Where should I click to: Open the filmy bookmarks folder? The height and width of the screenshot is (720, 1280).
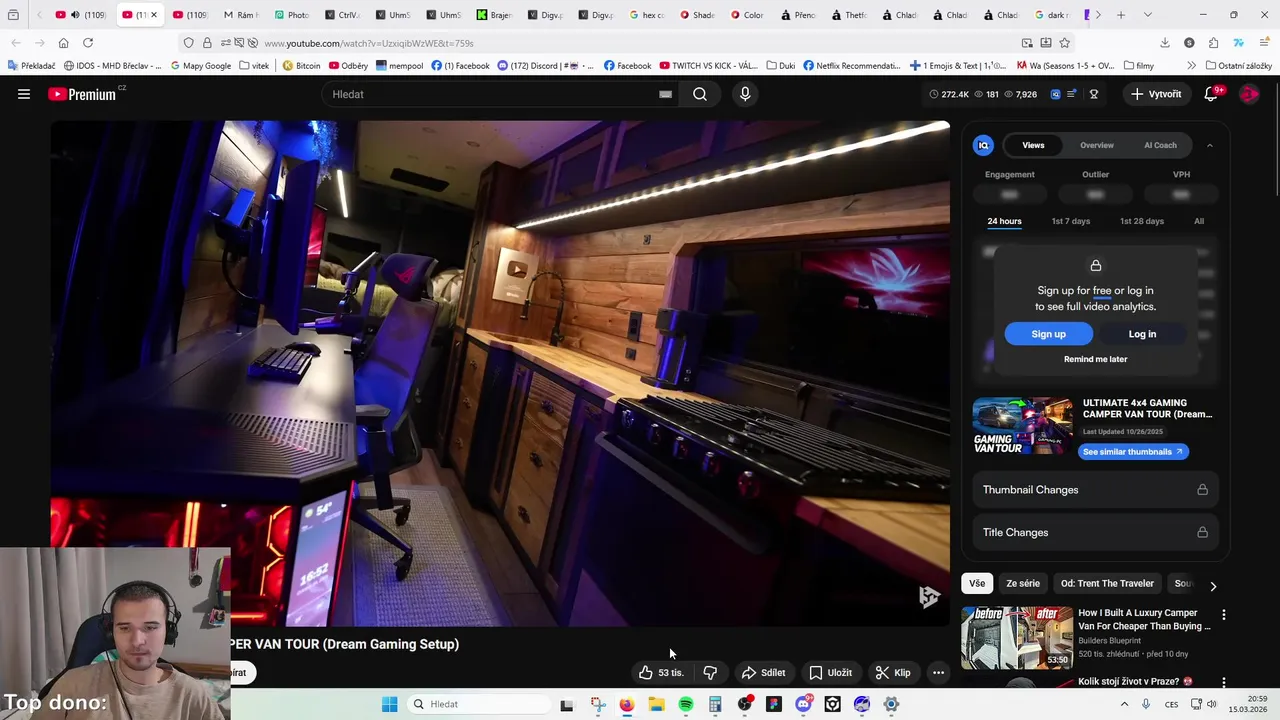1139,66
